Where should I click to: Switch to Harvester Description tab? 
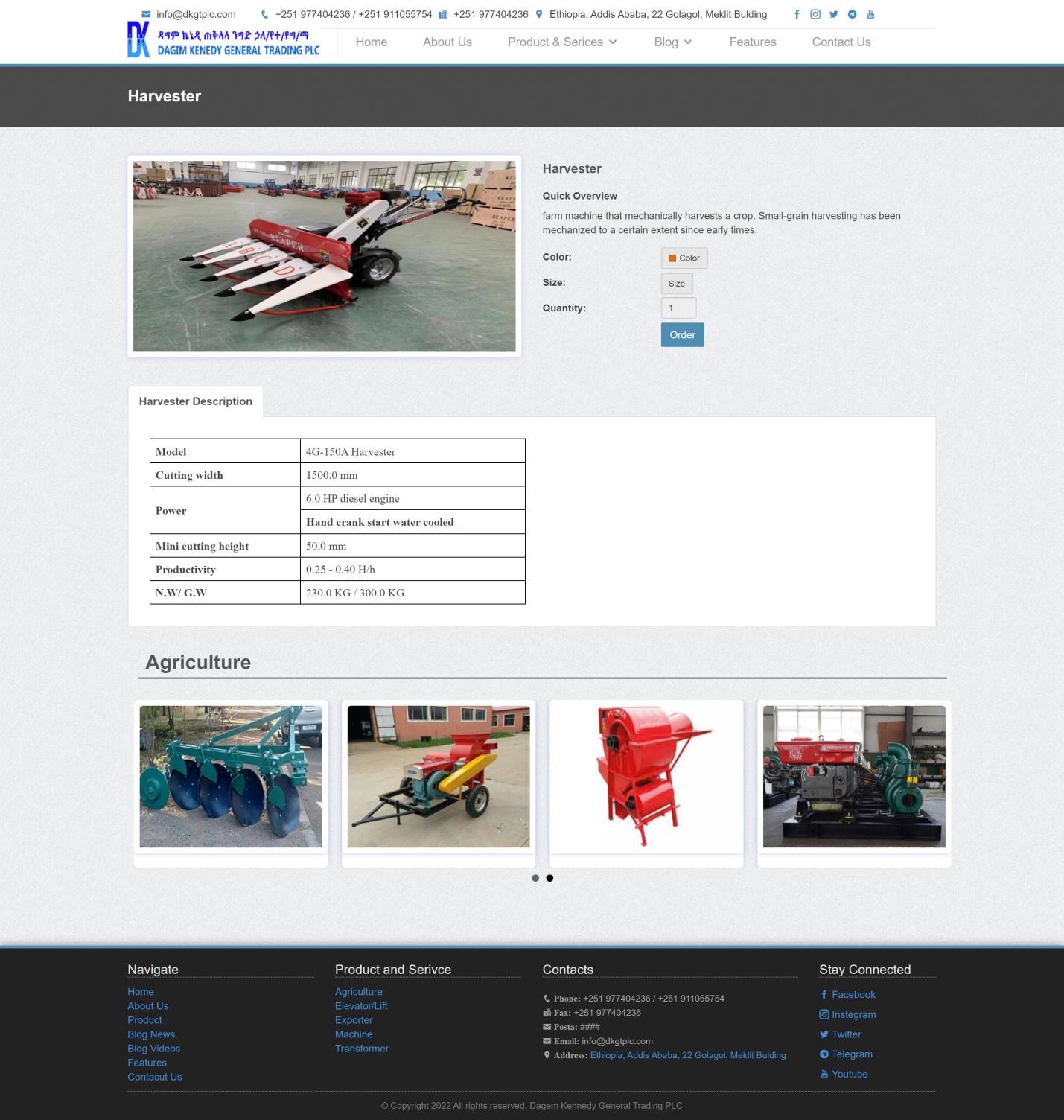(x=195, y=401)
